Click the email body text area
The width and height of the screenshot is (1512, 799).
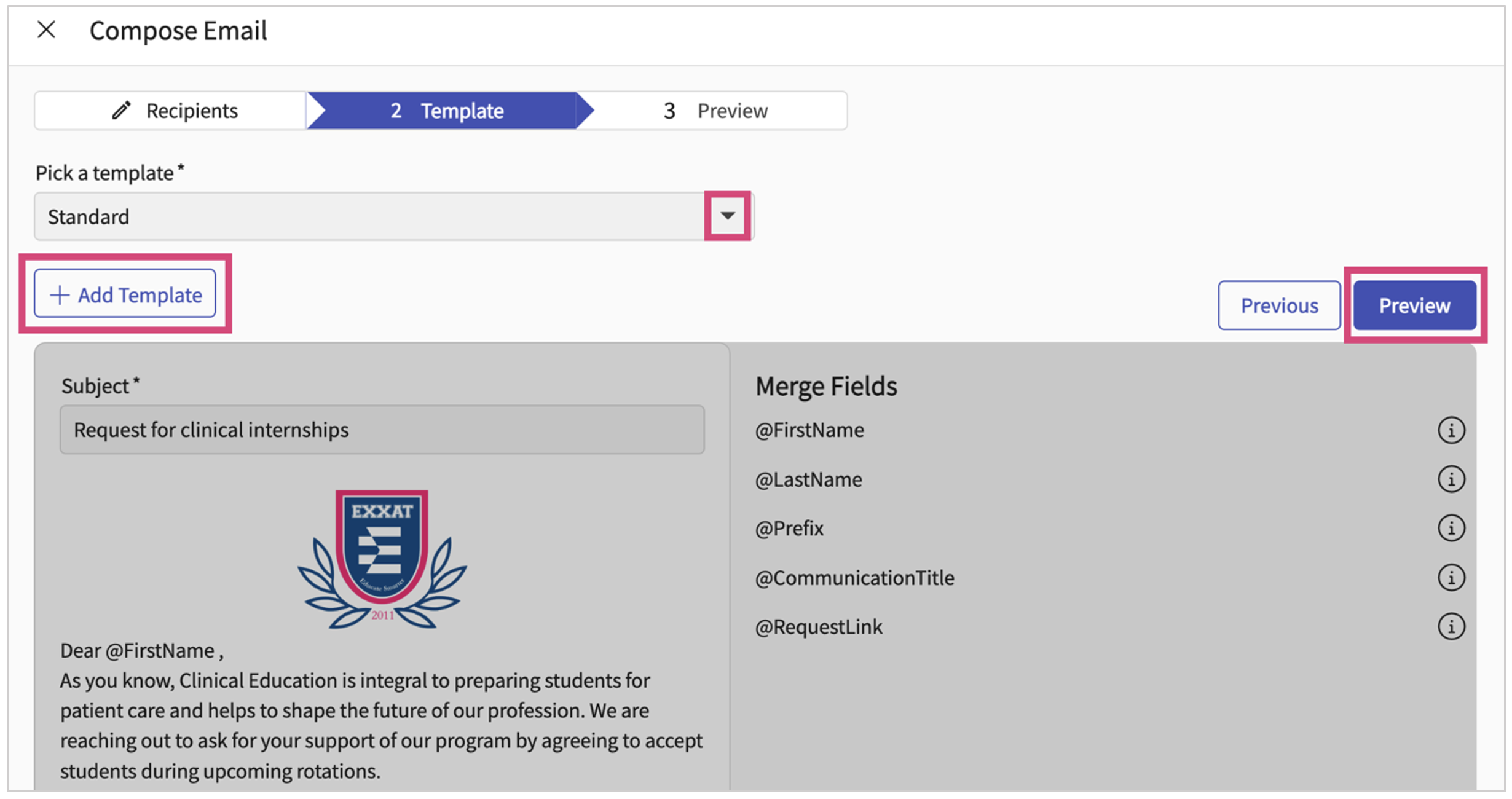[x=381, y=725]
